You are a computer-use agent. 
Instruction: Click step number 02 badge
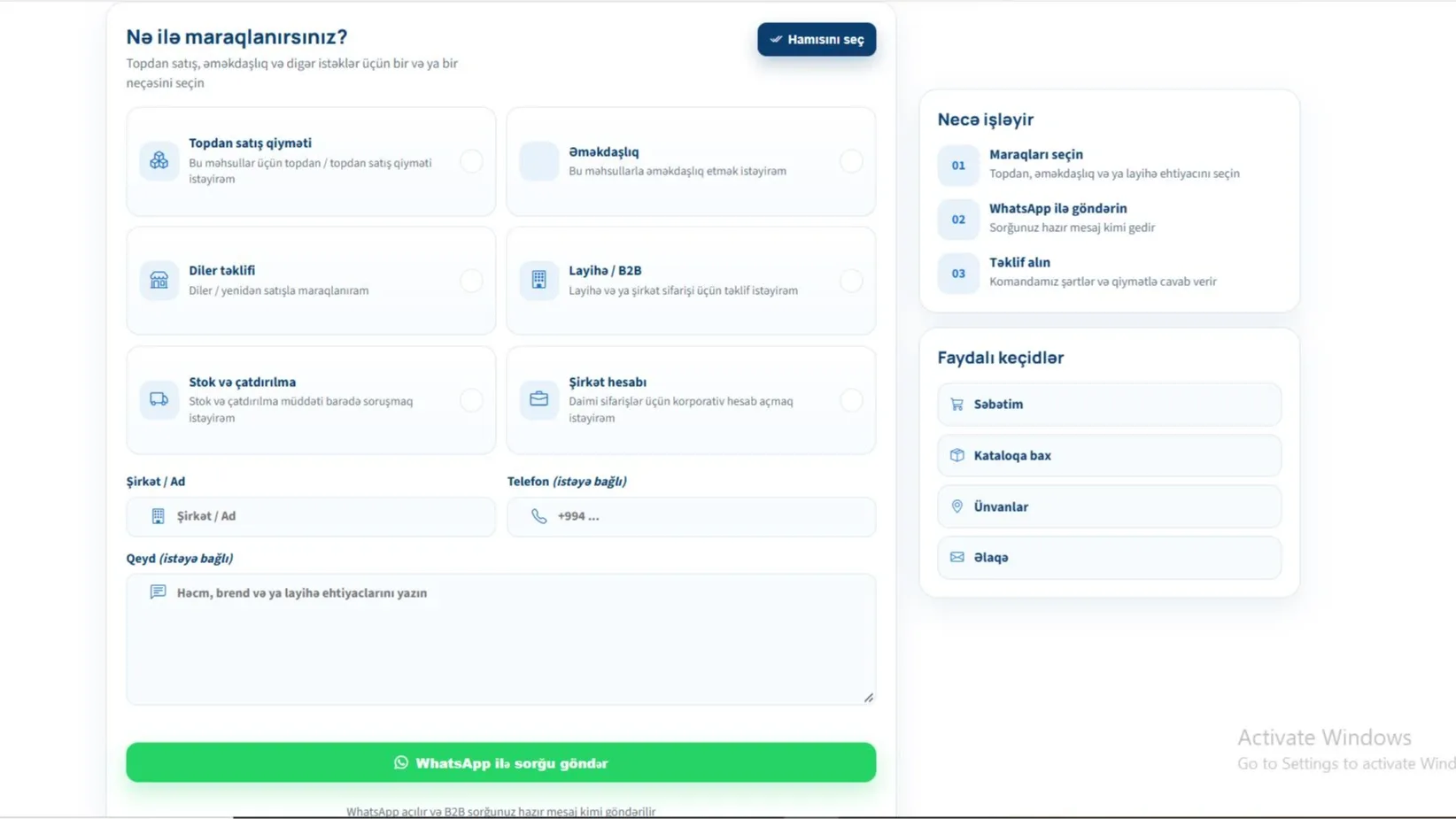pos(958,219)
